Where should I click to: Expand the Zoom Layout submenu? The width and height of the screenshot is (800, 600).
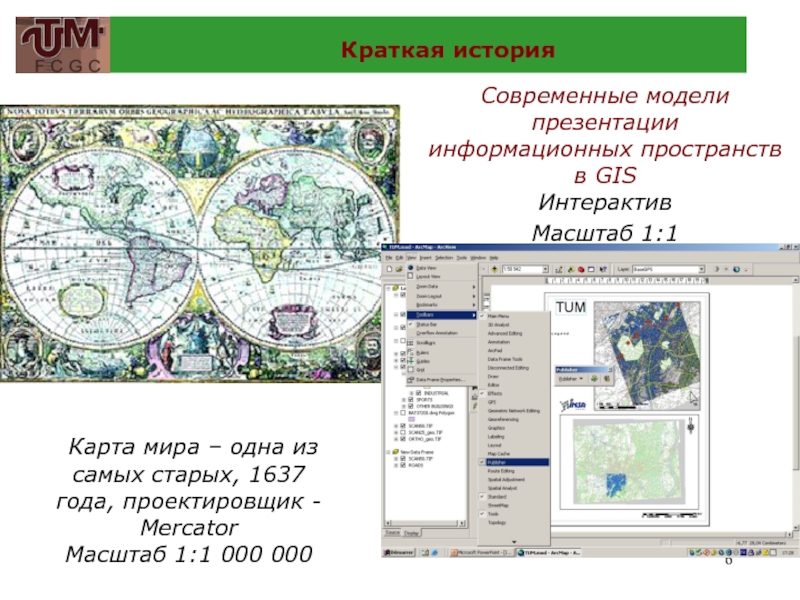[473, 296]
